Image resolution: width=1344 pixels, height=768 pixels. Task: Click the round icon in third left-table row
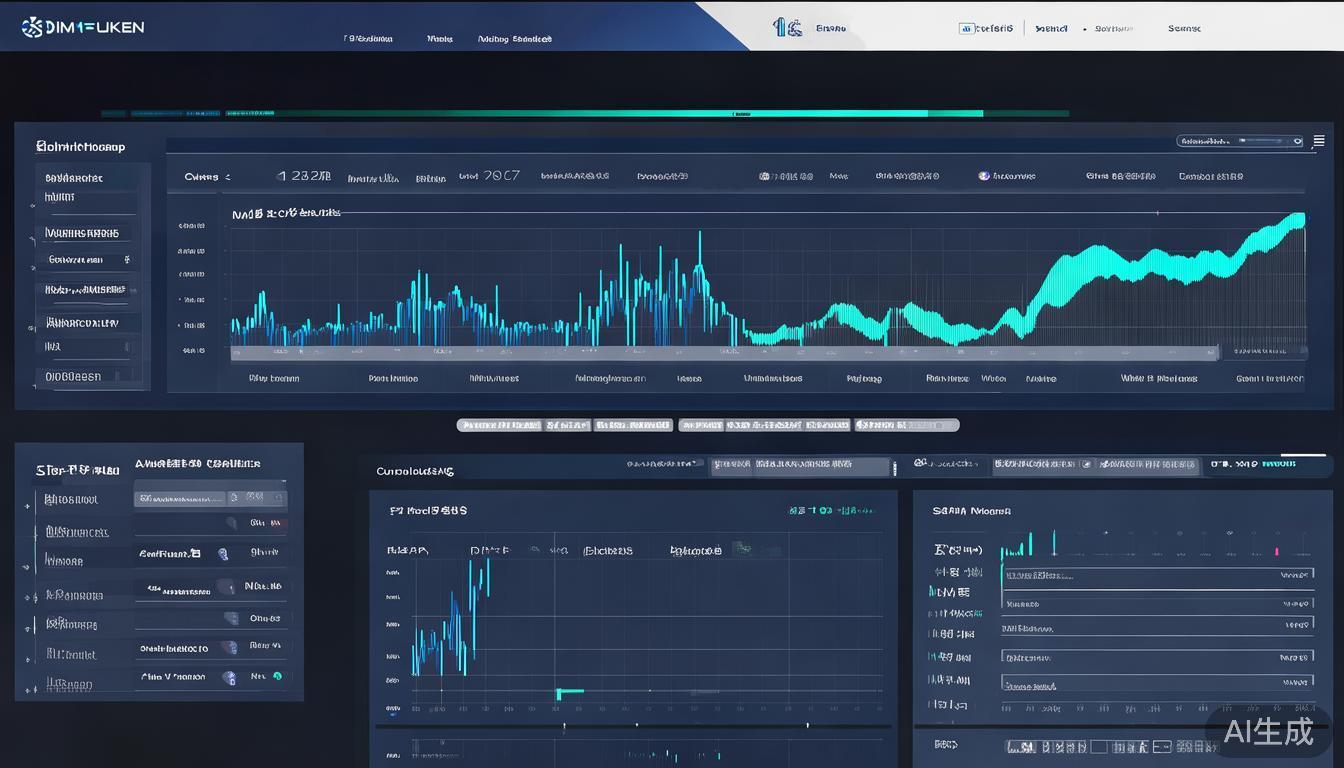[x=223, y=553]
